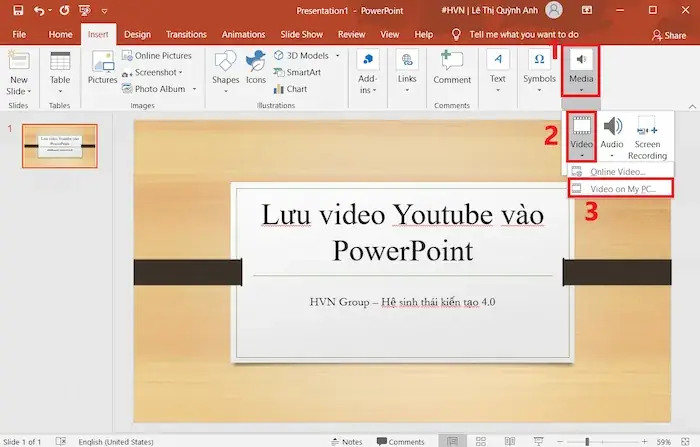This screenshot has height=447, width=700.
Task: Open the Text group dropdown
Action: pos(497,72)
